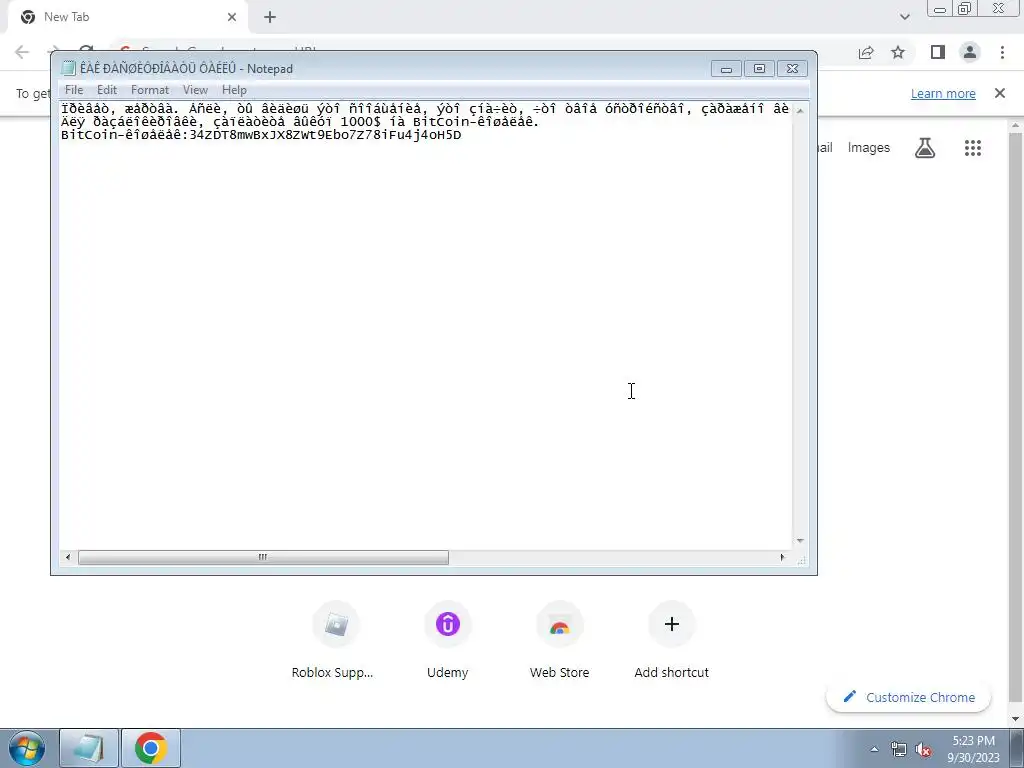The image size is (1024, 768).
Task: Dismiss the Chrome info bar with X
Action: coord(1000,93)
